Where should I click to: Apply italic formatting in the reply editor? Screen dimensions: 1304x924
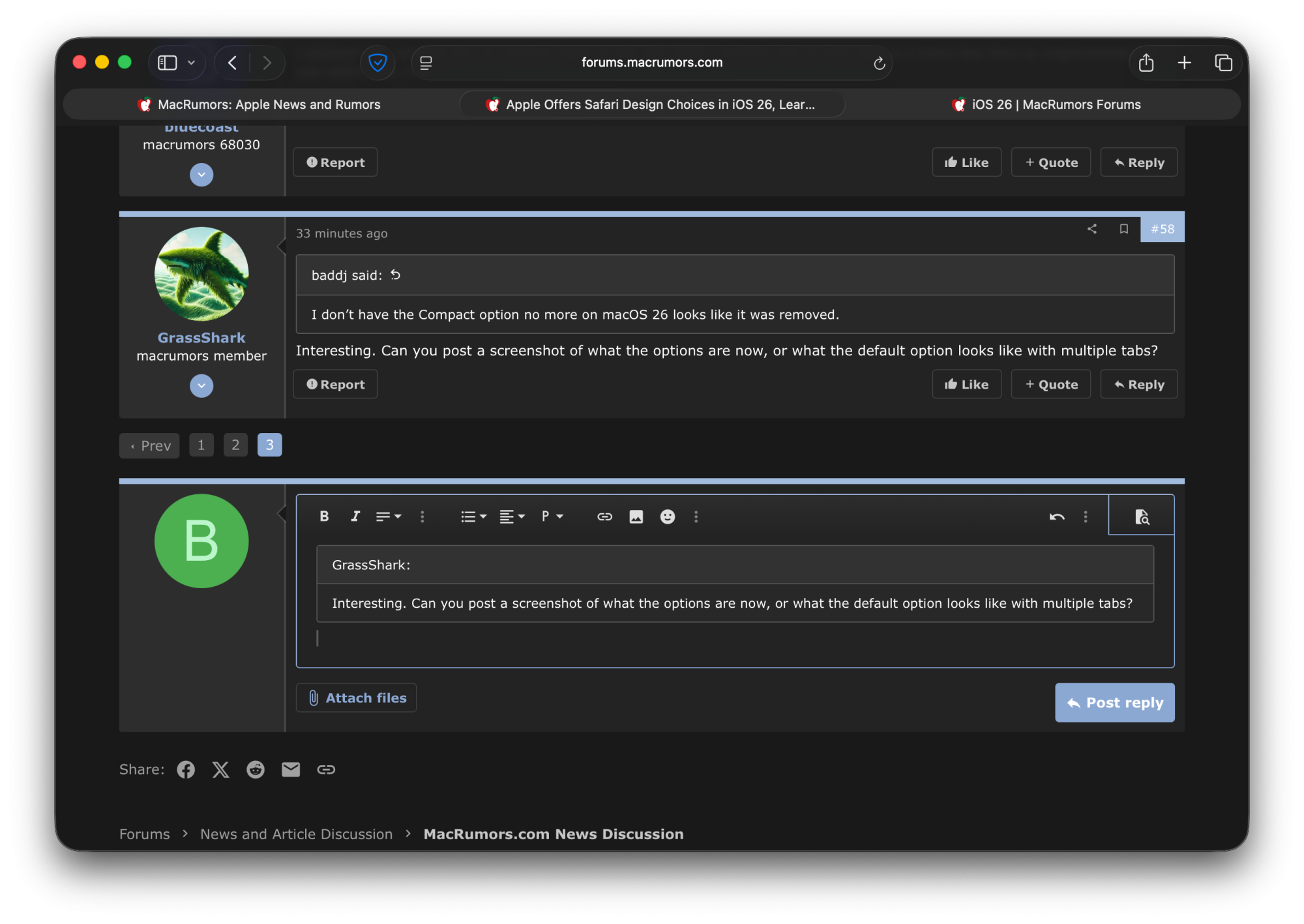[355, 516]
